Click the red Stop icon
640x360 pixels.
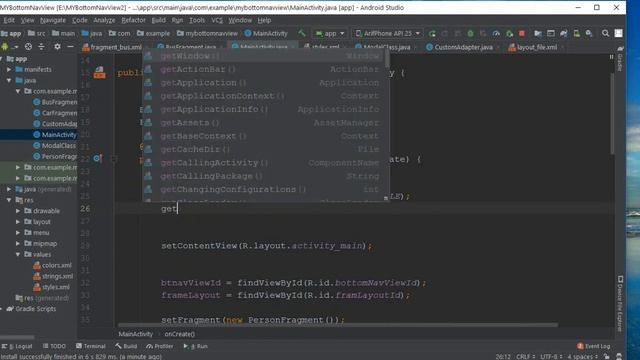click(x=522, y=33)
